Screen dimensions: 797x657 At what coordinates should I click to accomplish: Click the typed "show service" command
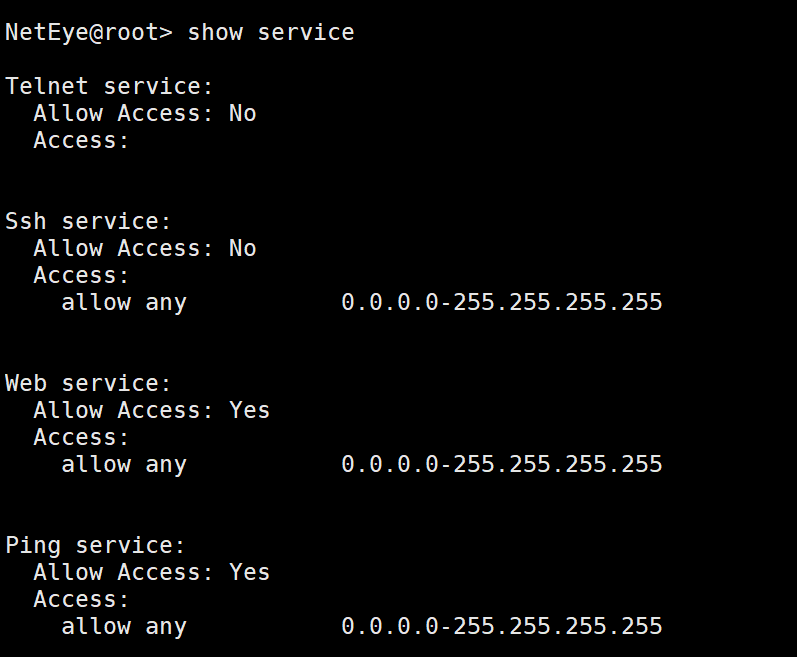271,32
